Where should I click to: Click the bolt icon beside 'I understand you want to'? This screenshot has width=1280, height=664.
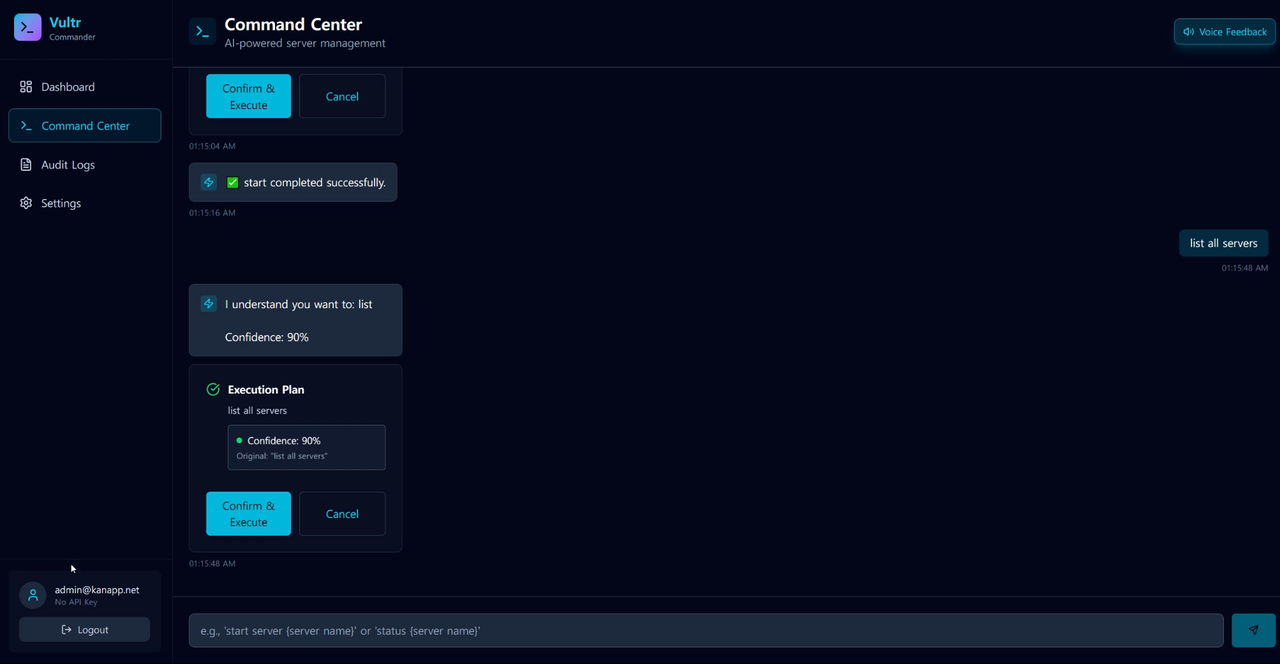coord(208,304)
